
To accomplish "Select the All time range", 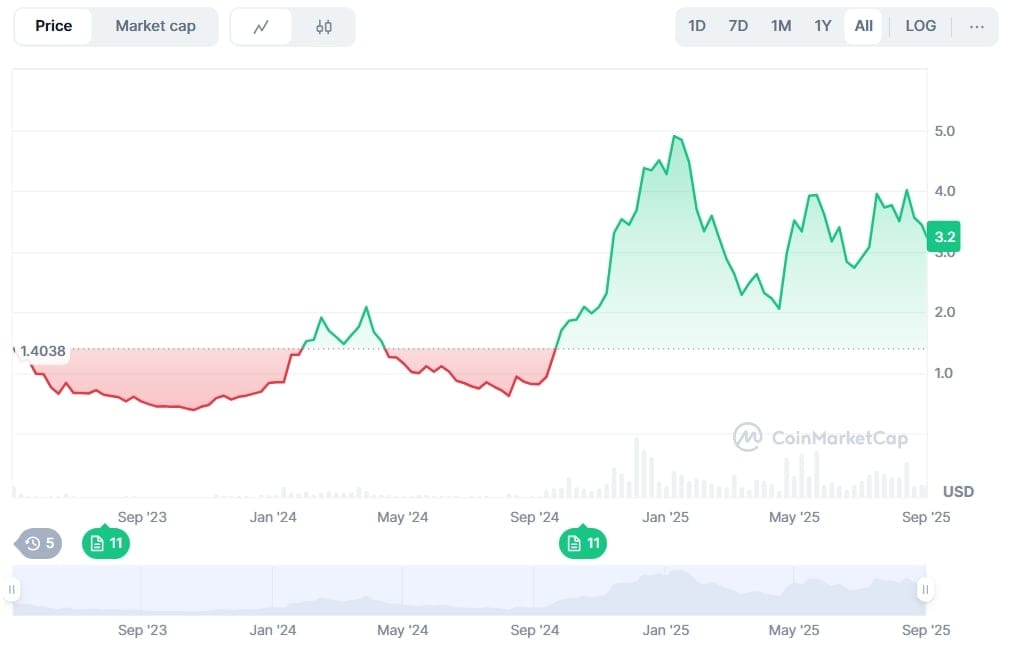I will click(863, 26).
